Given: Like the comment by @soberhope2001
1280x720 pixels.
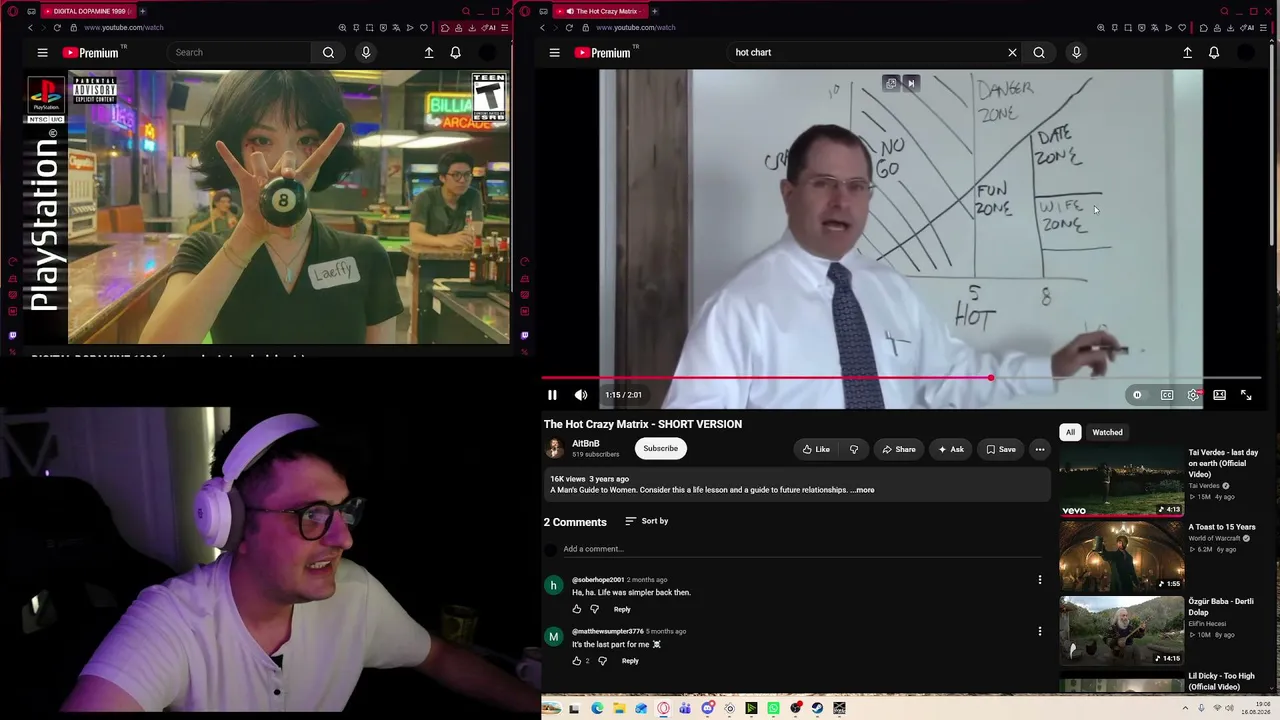Looking at the screenshot, I should [577, 609].
